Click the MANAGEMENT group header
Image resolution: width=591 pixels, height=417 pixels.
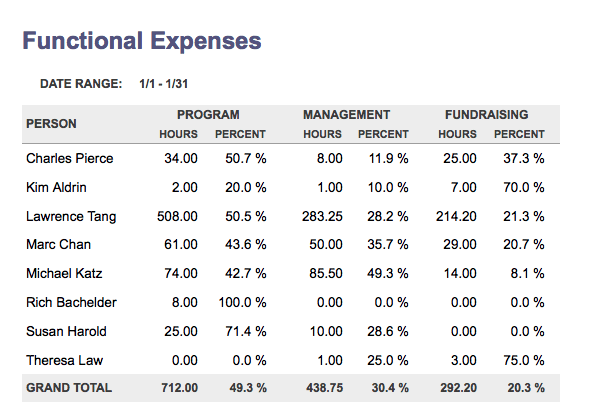tap(346, 115)
